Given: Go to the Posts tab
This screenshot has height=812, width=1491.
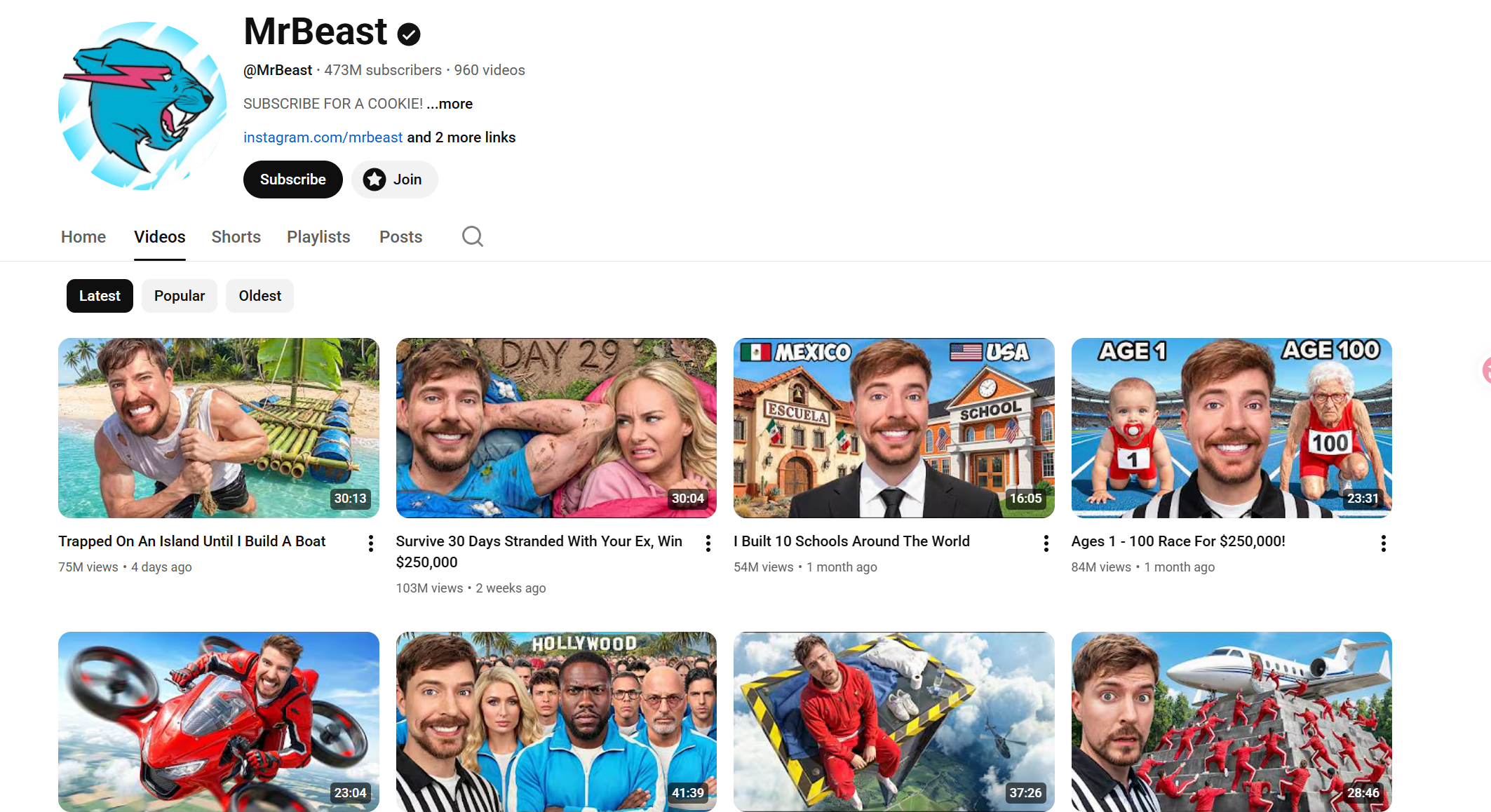Looking at the screenshot, I should pyautogui.click(x=400, y=237).
